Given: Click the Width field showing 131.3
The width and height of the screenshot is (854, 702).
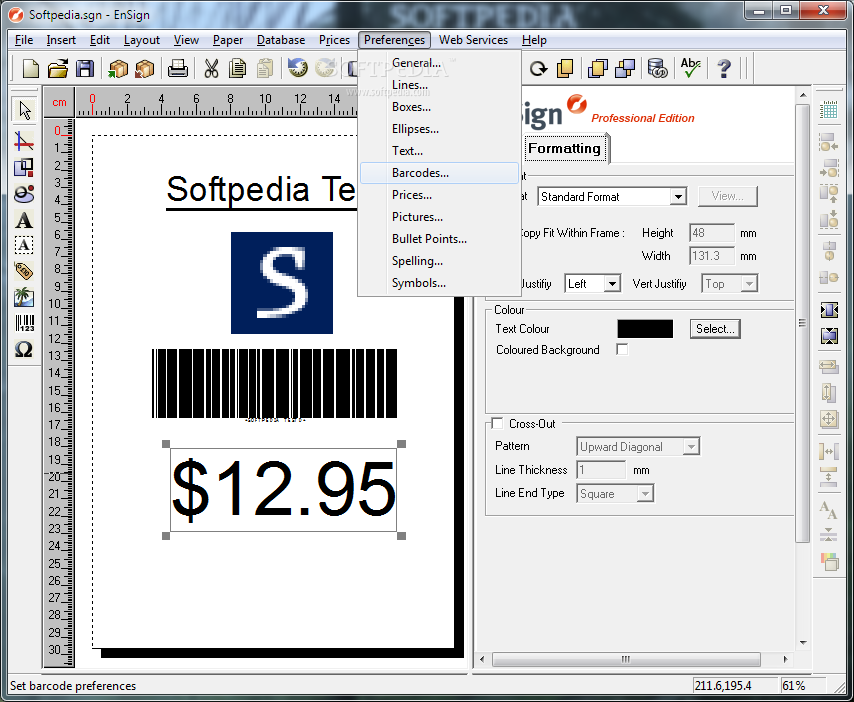Looking at the screenshot, I should point(711,256).
